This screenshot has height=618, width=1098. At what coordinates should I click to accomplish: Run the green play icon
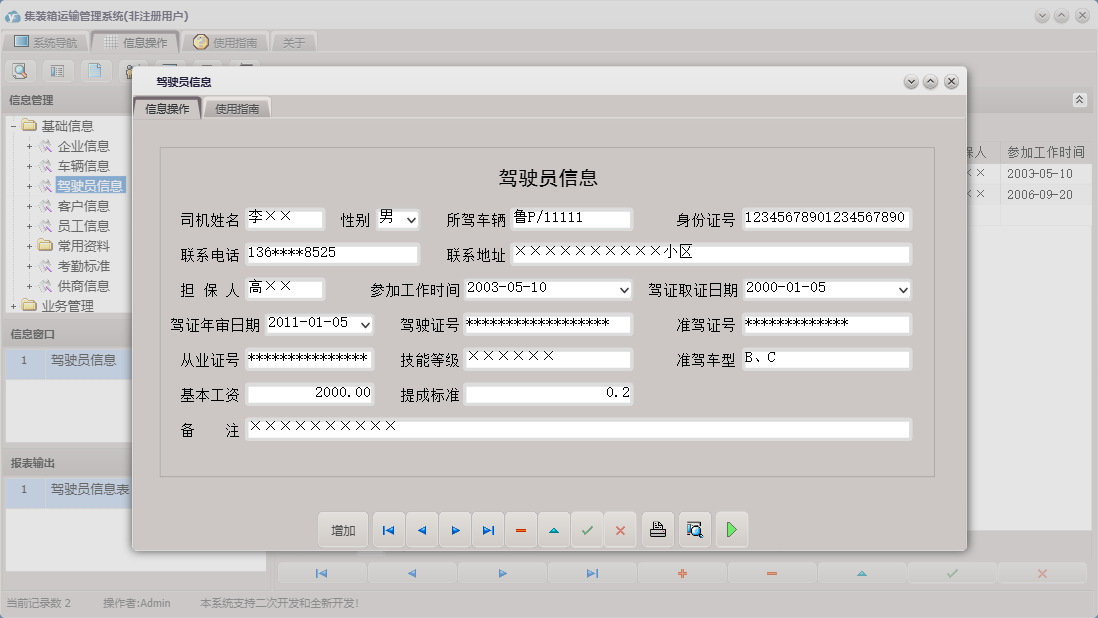pyautogui.click(x=731, y=530)
